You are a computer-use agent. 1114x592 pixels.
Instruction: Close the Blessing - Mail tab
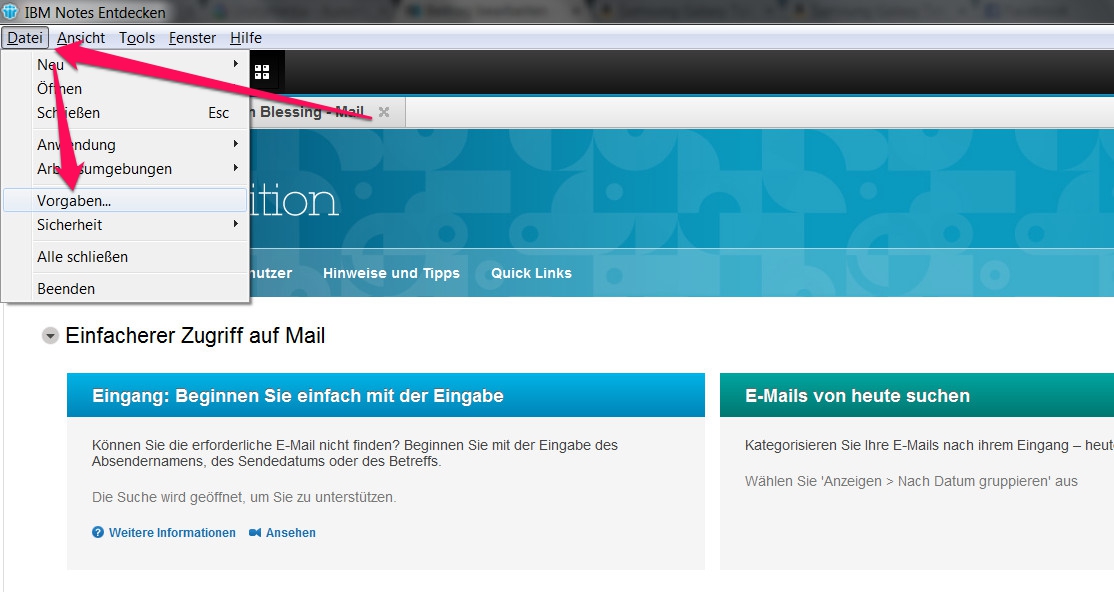click(384, 112)
